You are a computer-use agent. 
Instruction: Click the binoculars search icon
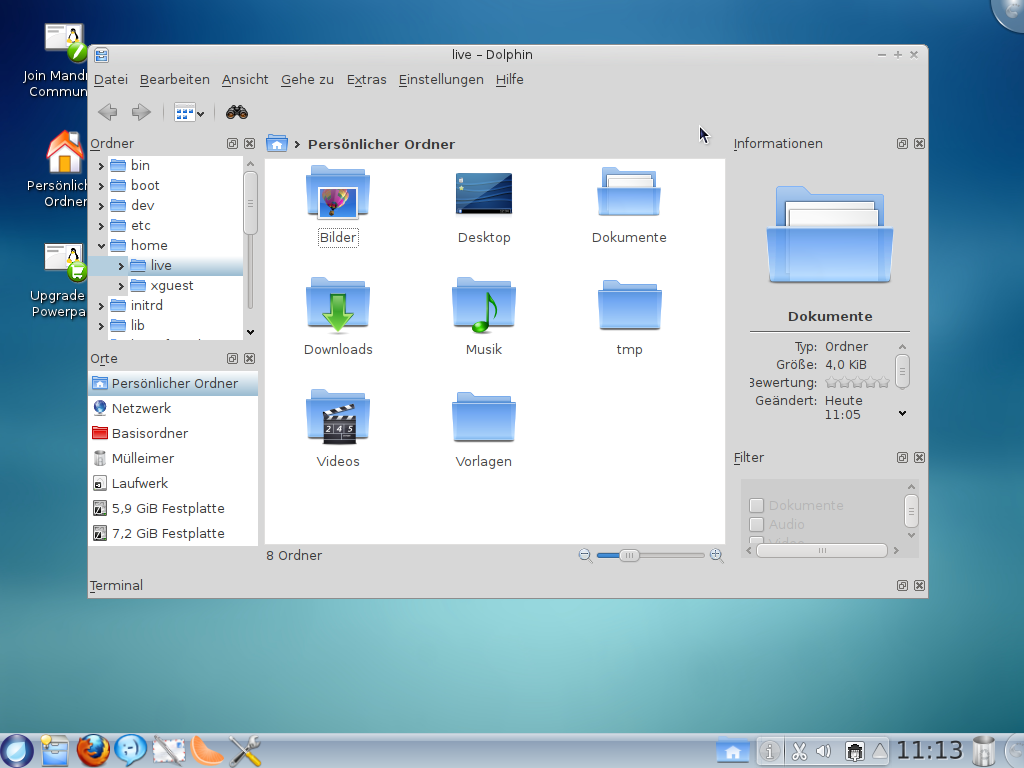point(236,112)
